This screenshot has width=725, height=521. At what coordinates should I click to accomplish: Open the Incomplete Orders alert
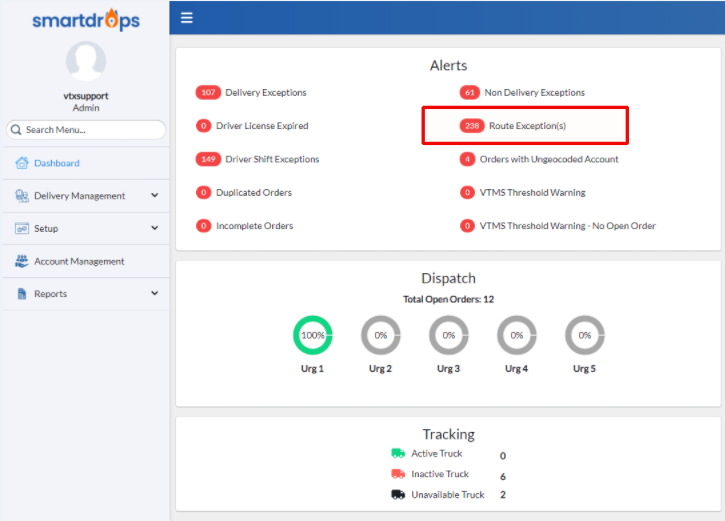(255, 226)
